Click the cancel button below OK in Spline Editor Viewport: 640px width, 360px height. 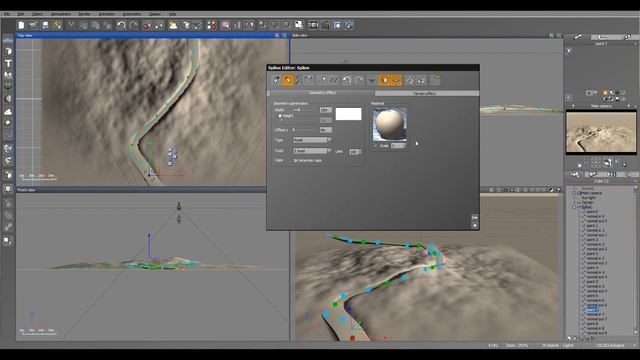475,225
